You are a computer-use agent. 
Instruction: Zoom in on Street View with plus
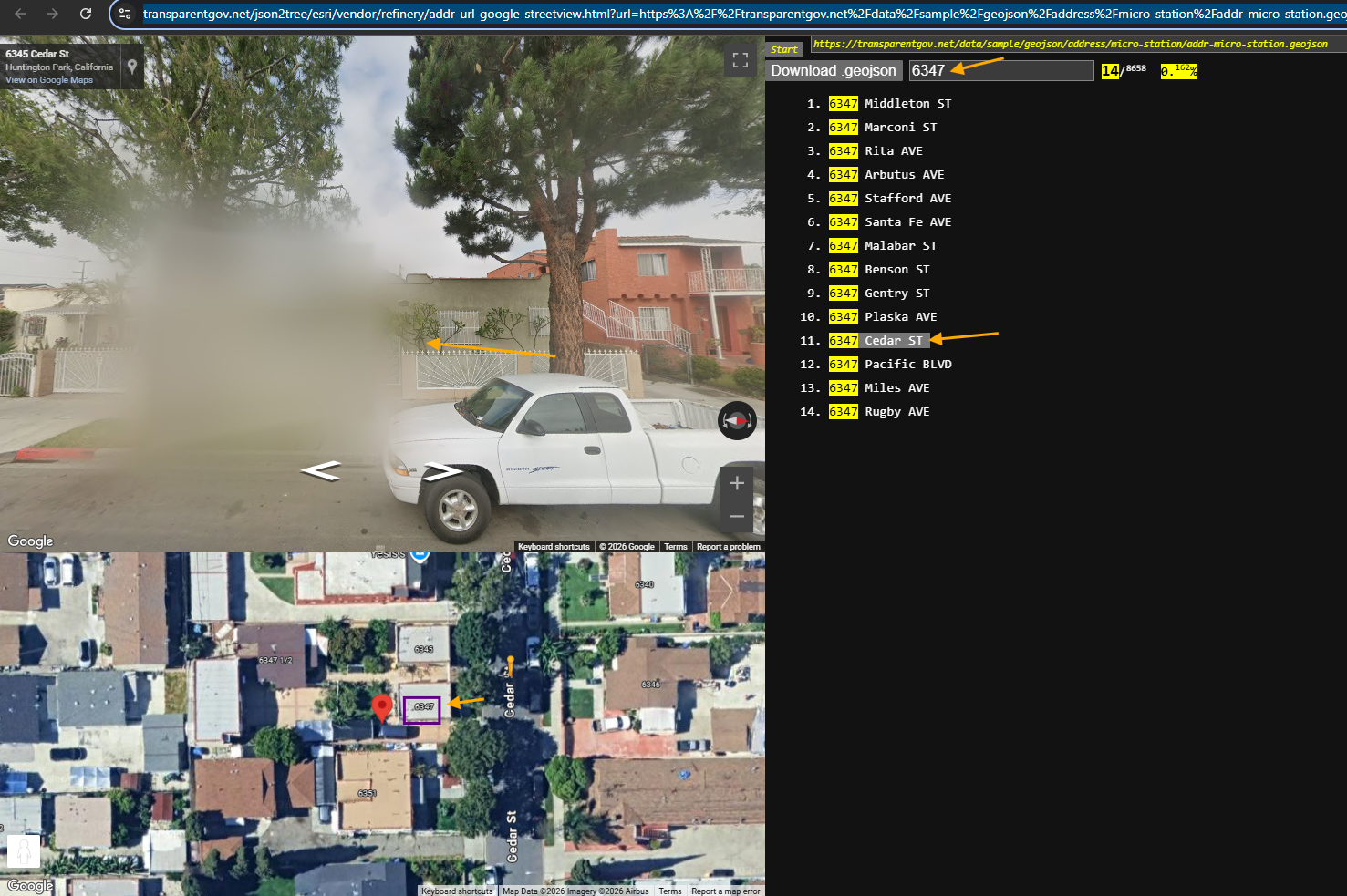tap(737, 483)
